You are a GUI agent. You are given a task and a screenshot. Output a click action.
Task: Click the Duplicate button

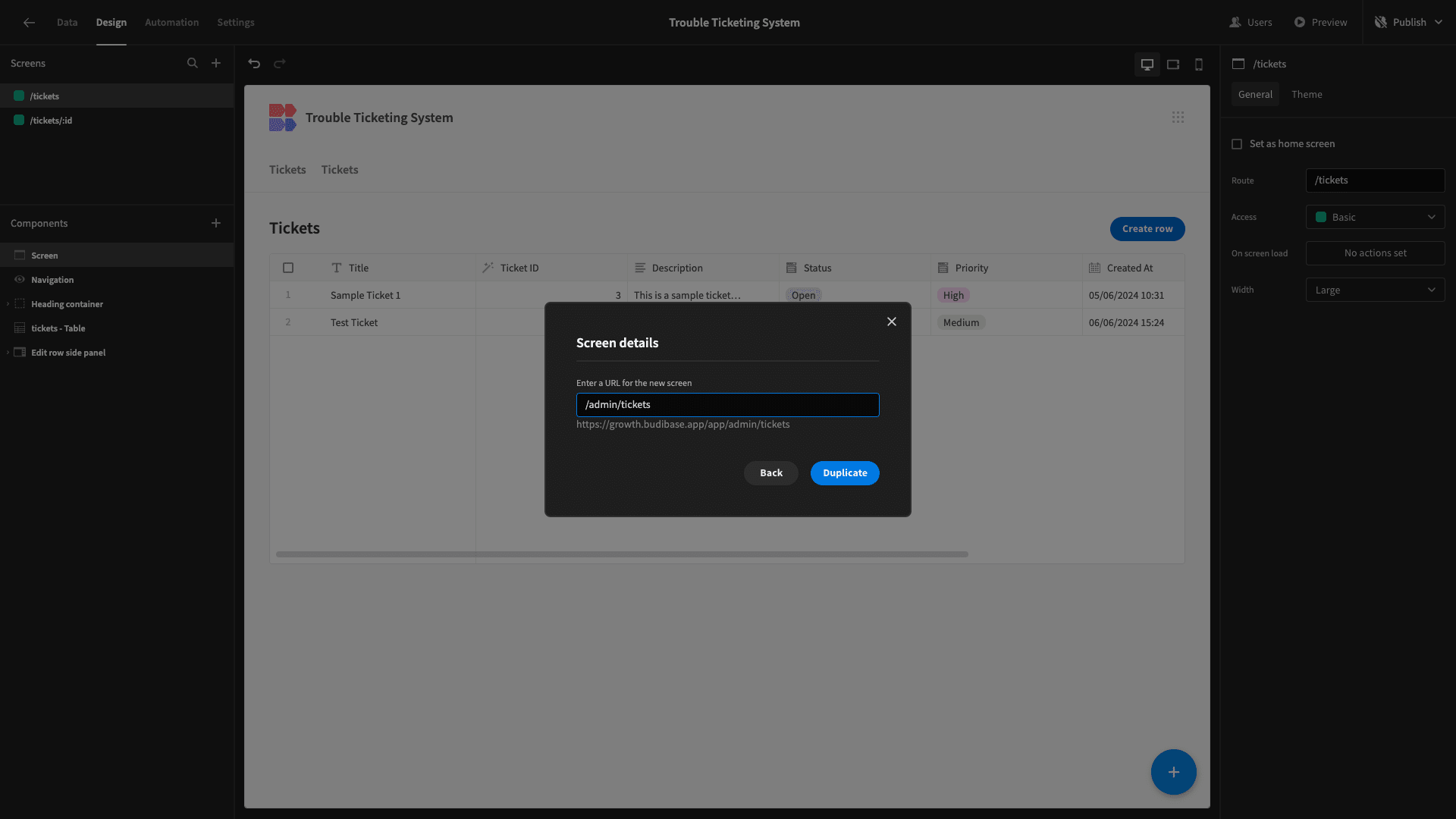coord(845,473)
